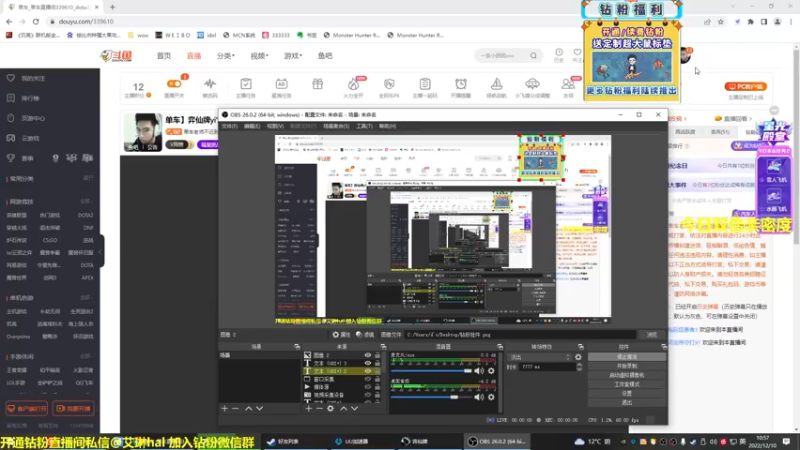Hide the highlighted 文本 (GDI+) 2 source
Screen dimensions: 800x450
[367, 371]
